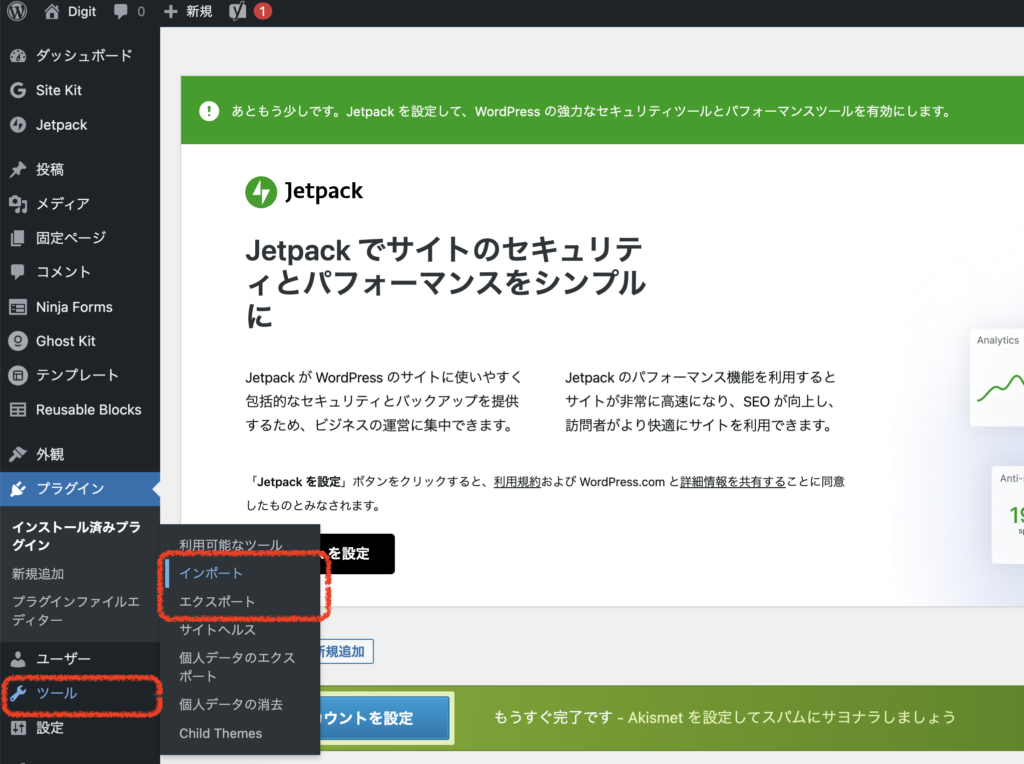Click the home icon beside Digit
This screenshot has width=1024, height=764.
[x=52, y=11]
